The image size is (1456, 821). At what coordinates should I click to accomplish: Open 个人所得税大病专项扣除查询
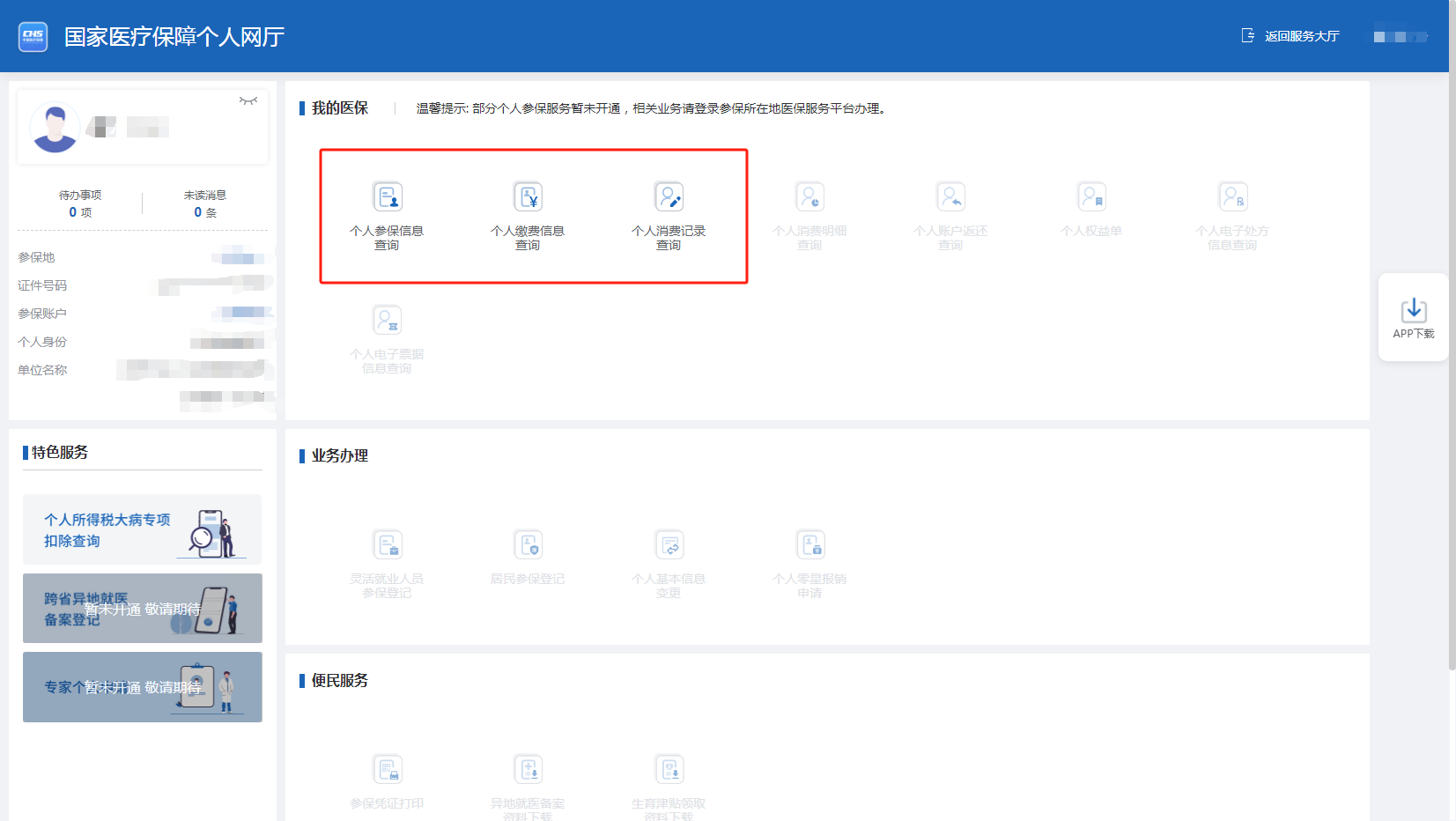(141, 529)
